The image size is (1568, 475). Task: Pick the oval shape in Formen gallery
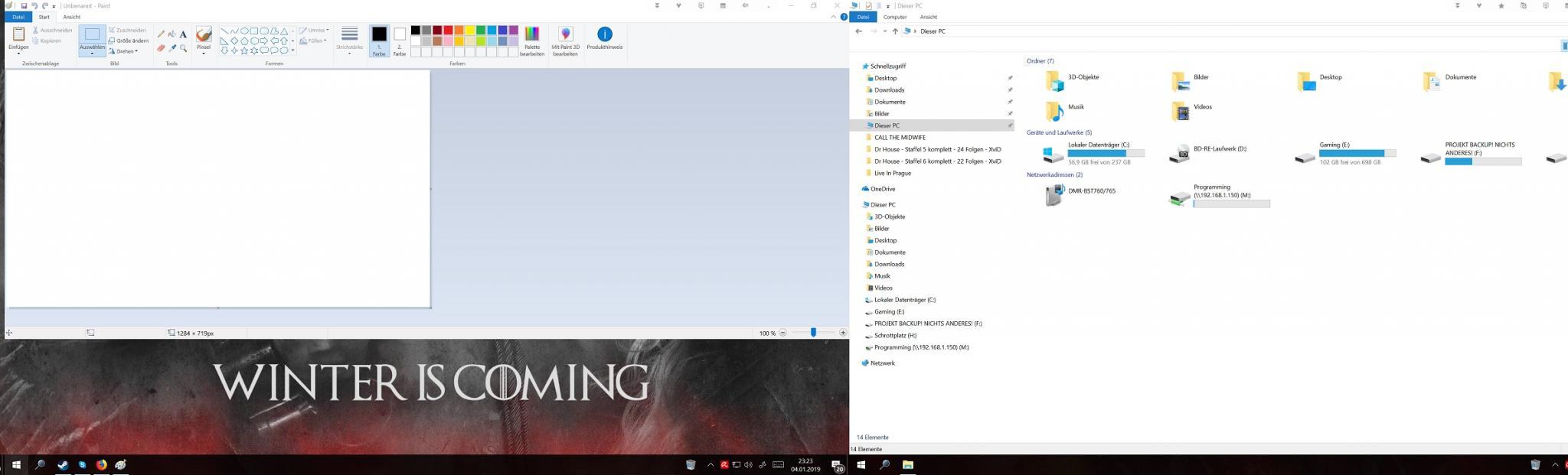pyautogui.click(x=244, y=31)
